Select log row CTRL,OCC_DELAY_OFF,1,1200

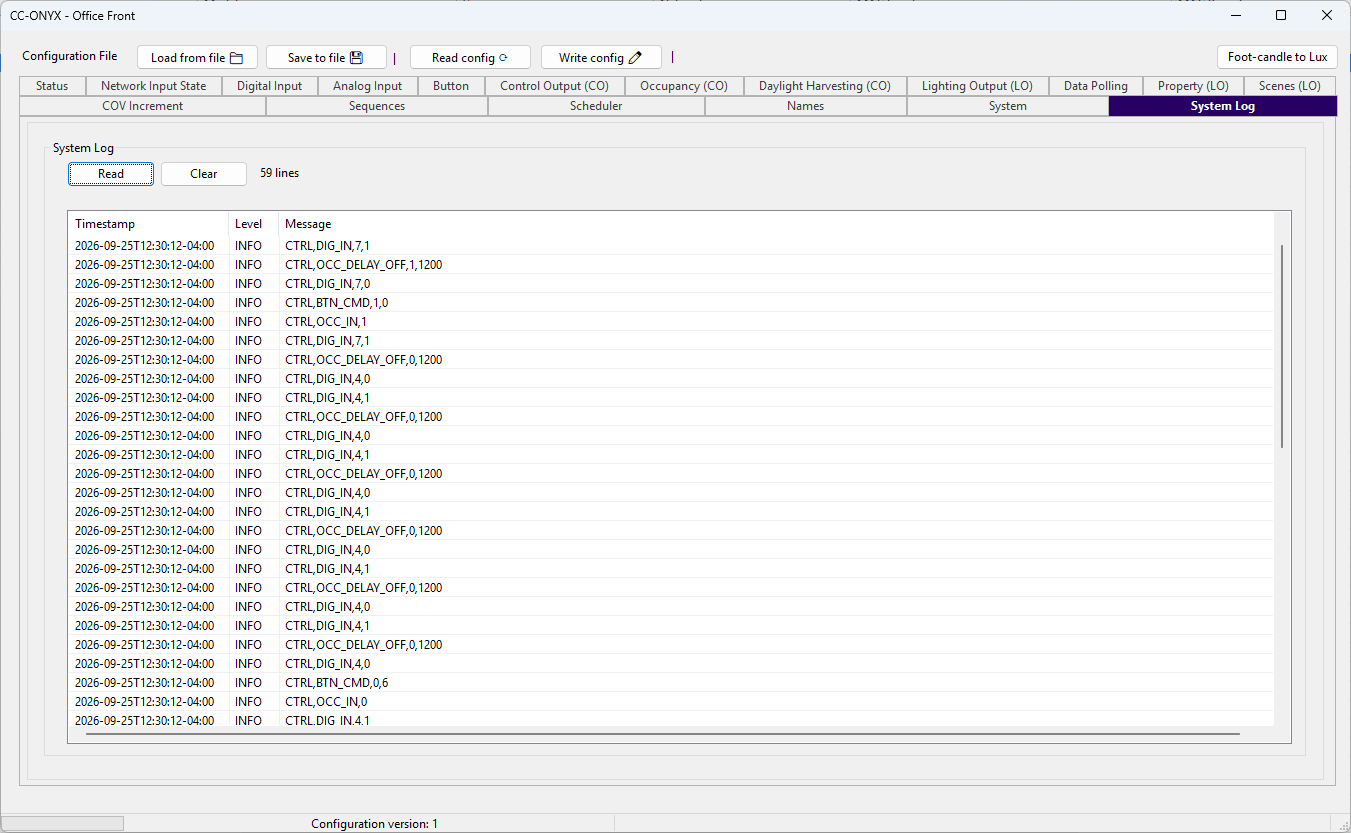click(670, 265)
